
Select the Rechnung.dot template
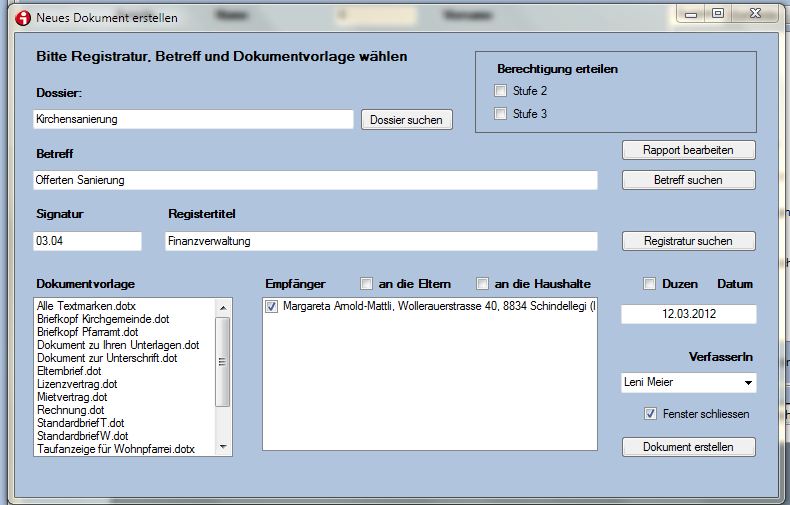point(70,410)
